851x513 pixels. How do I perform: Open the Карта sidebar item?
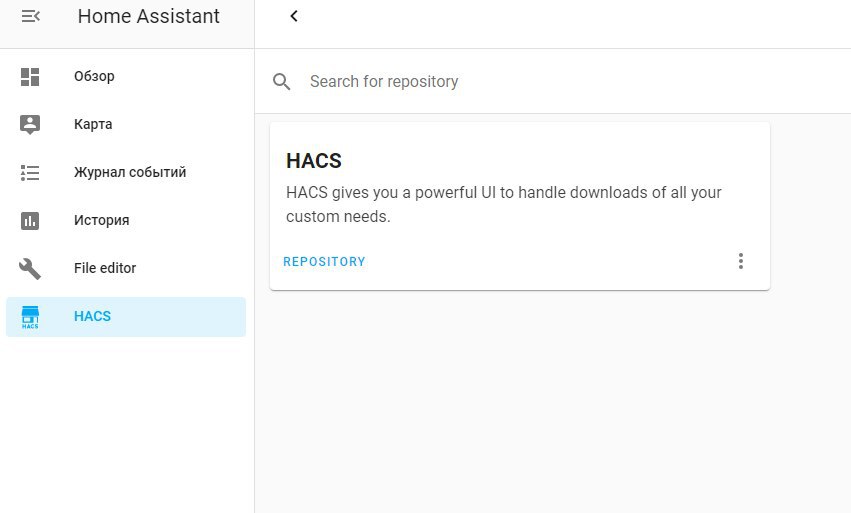pyautogui.click(x=126, y=124)
